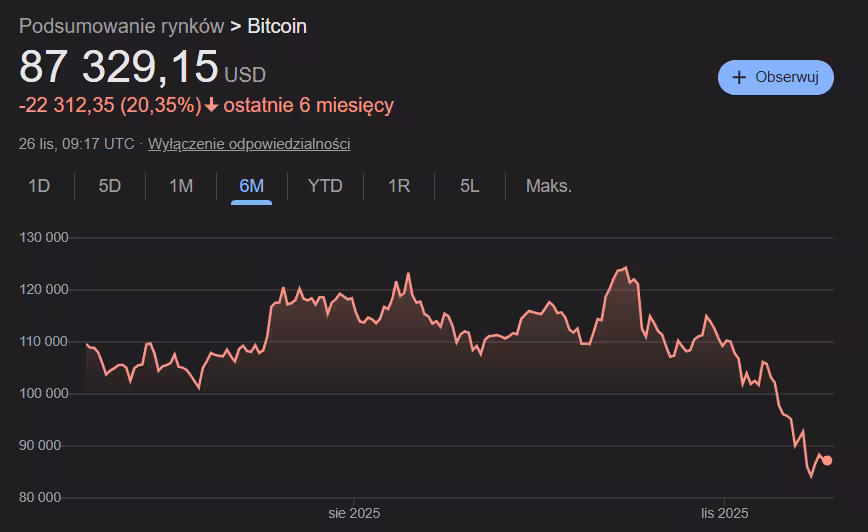Select the active 6M tab
868x532 pixels.
click(251, 186)
